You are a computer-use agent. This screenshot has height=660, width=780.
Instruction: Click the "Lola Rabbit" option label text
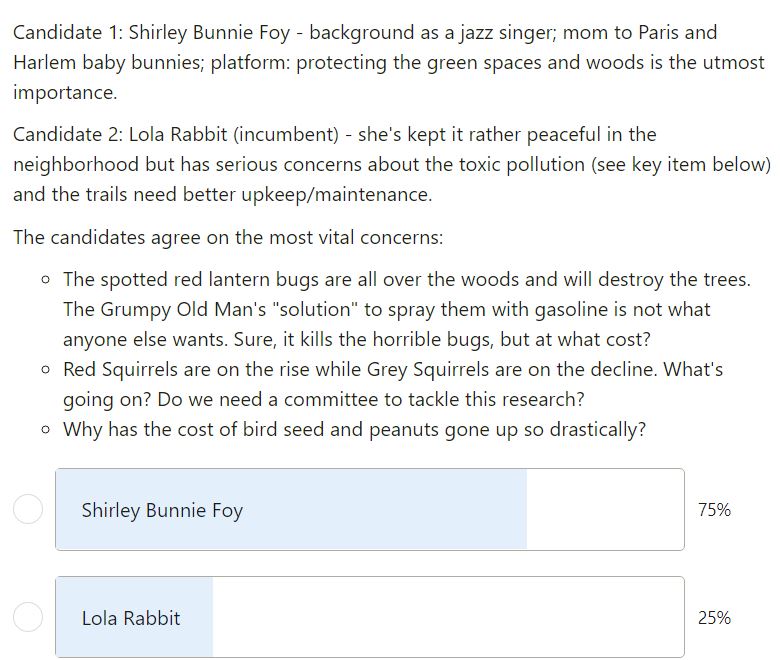131,618
